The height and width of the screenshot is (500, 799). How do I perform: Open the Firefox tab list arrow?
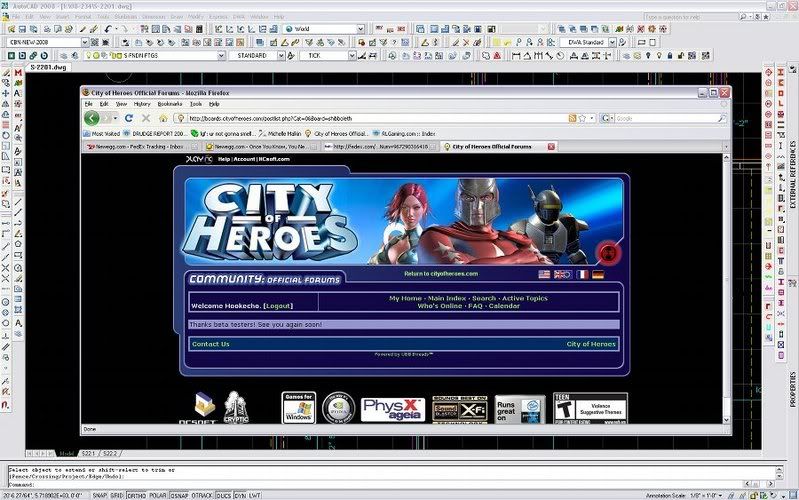coord(726,147)
